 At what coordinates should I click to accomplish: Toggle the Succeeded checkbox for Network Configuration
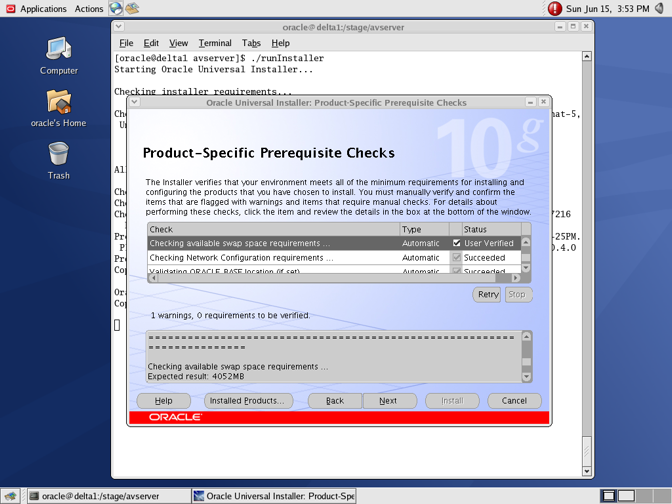pyautogui.click(x=456, y=258)
